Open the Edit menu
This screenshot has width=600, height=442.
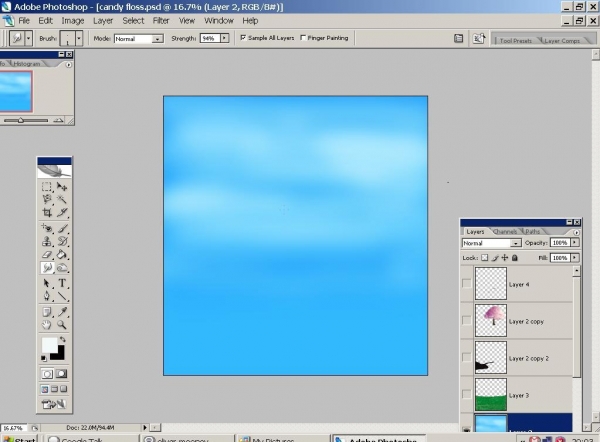(46, 21)
